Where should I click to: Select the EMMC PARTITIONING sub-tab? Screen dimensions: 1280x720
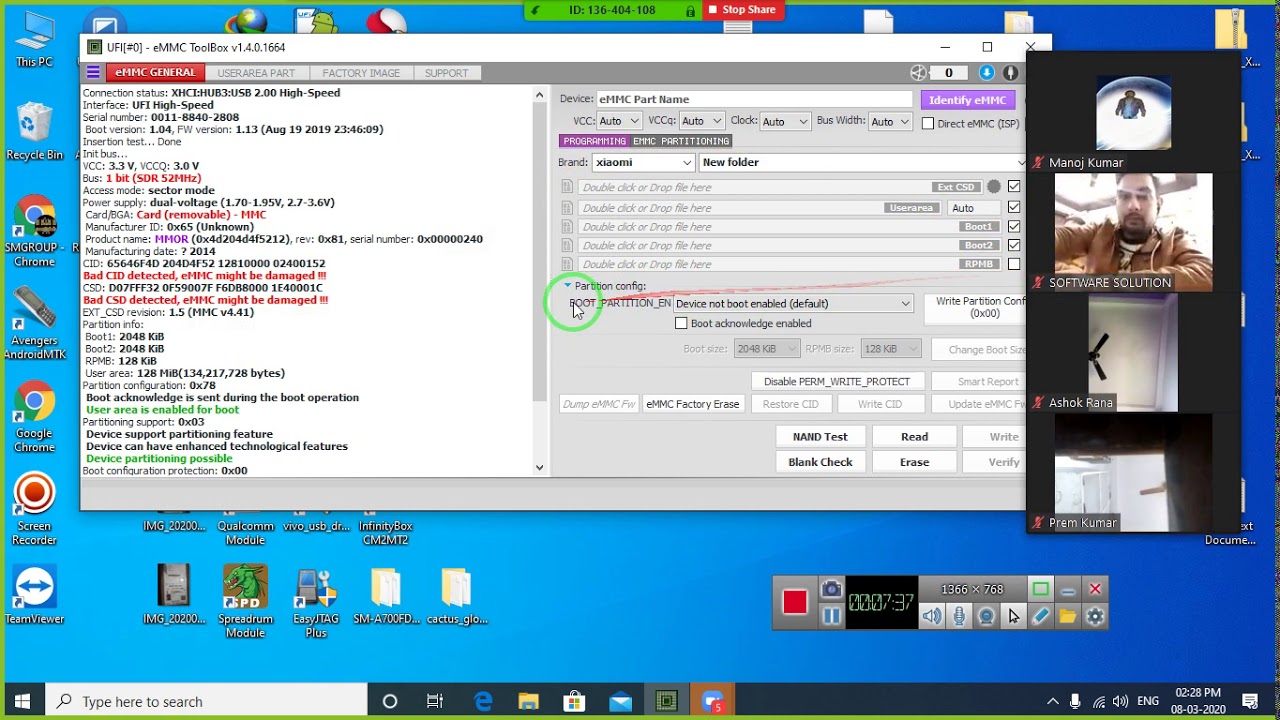(x=681, y=141)
